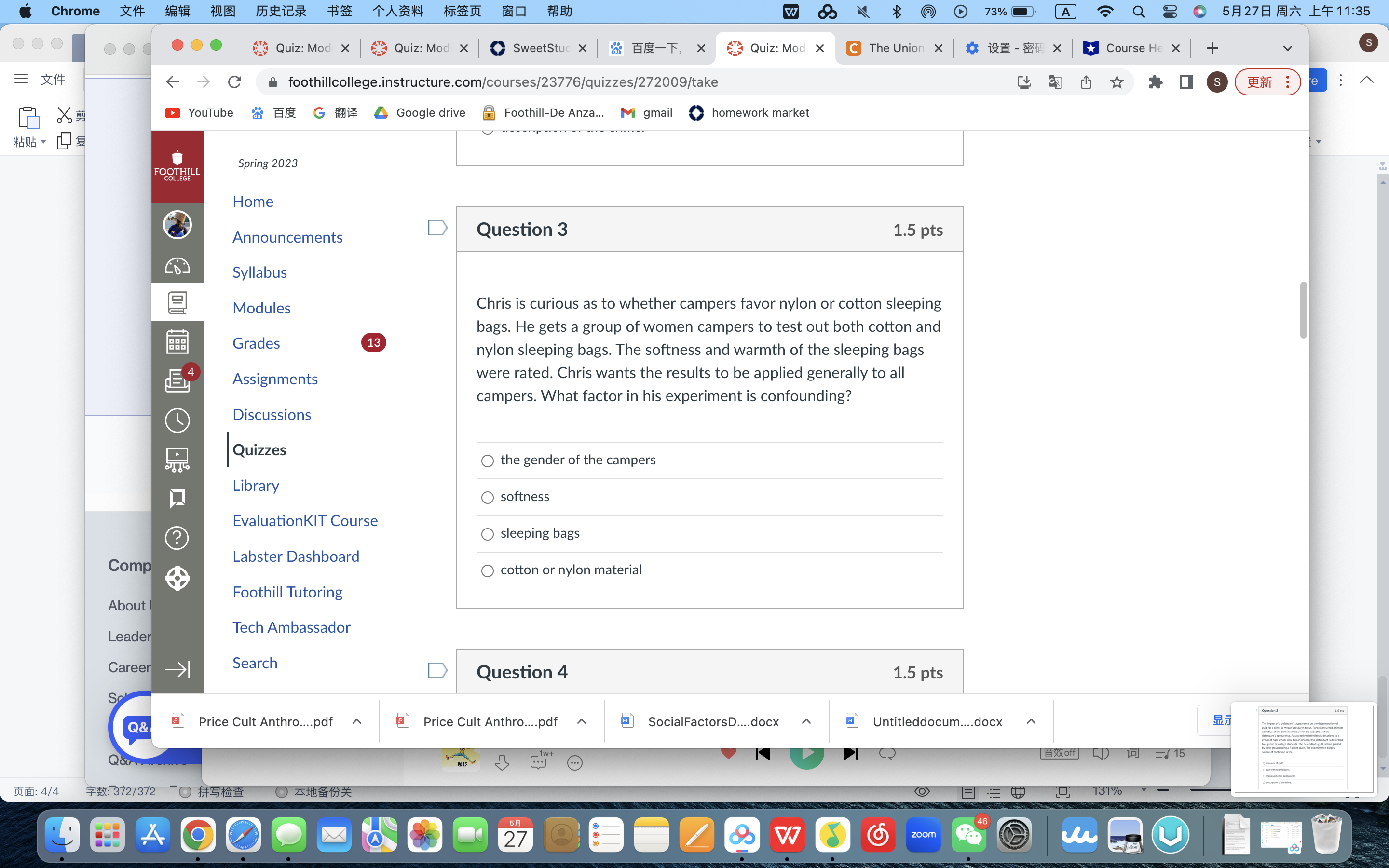The image size is (1389, 868).
Task: Share this page using the share icon
Action: click(1086, 82)
